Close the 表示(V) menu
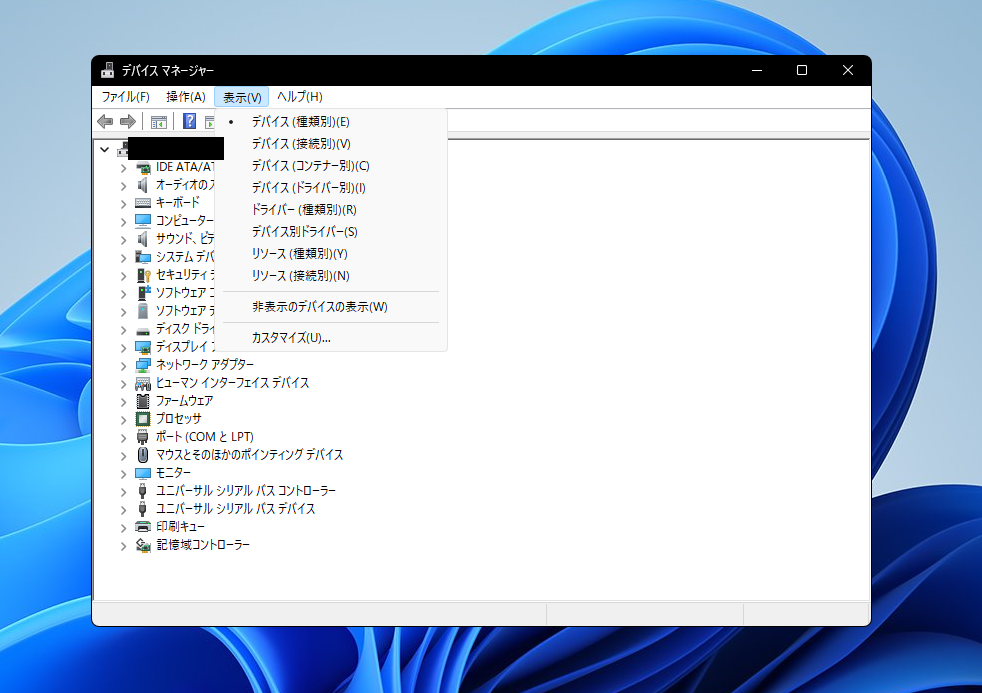This screenshot has height=693, width=982. [x=242, y=97]
